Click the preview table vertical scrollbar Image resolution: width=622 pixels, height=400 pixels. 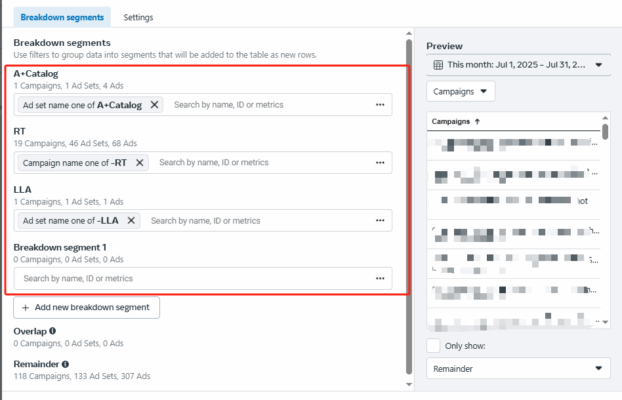(x=605, y=221)
